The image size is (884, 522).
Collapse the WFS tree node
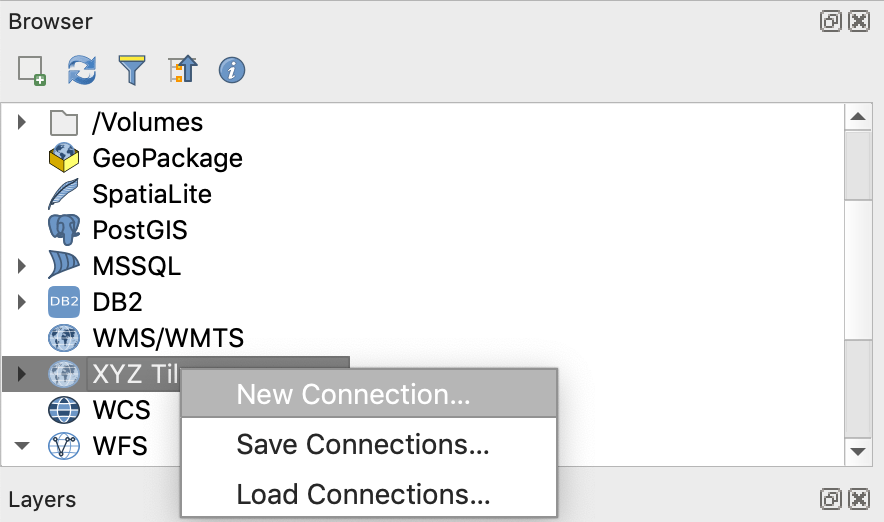[23, 446]
